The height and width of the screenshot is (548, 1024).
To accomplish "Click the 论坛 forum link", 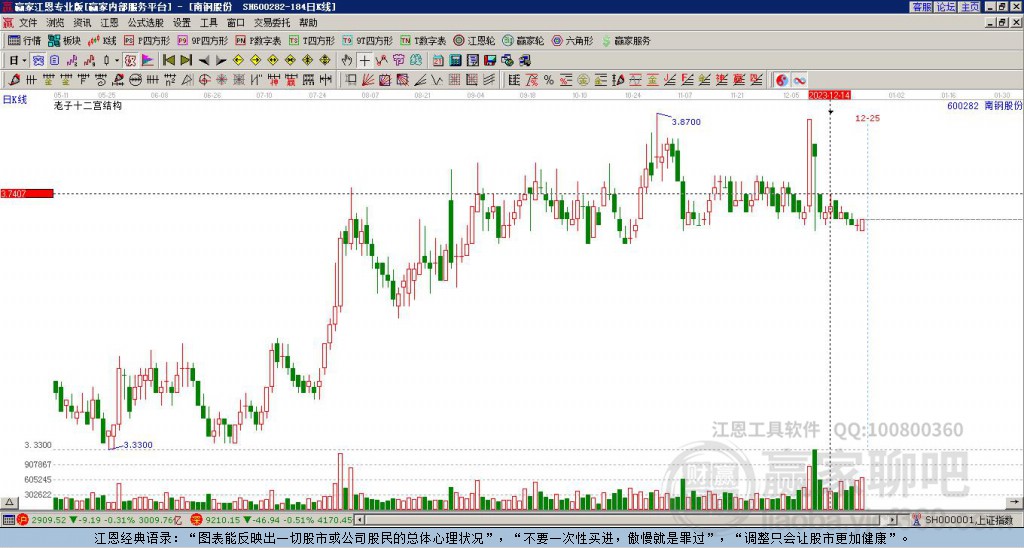I will pos(946,7).
